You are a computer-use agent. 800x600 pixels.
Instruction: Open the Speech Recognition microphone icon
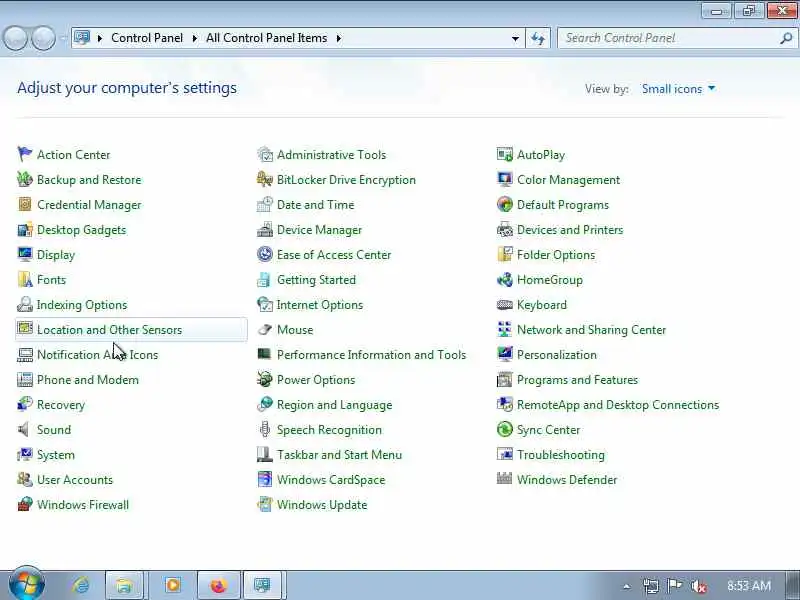tap(265, 429)
